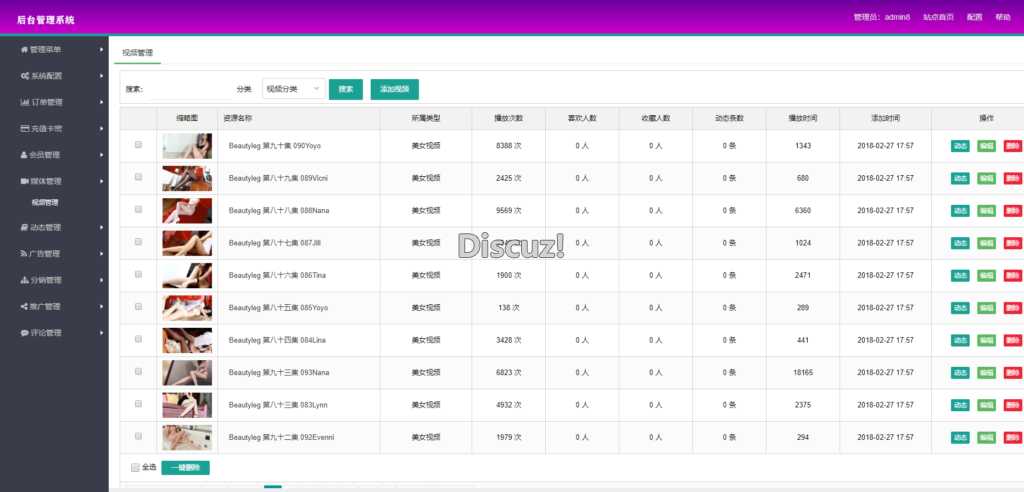Open the thumbnail in the 087Jill row
The height and width of the screenshot is (492, 1024).
click(187, 243)
